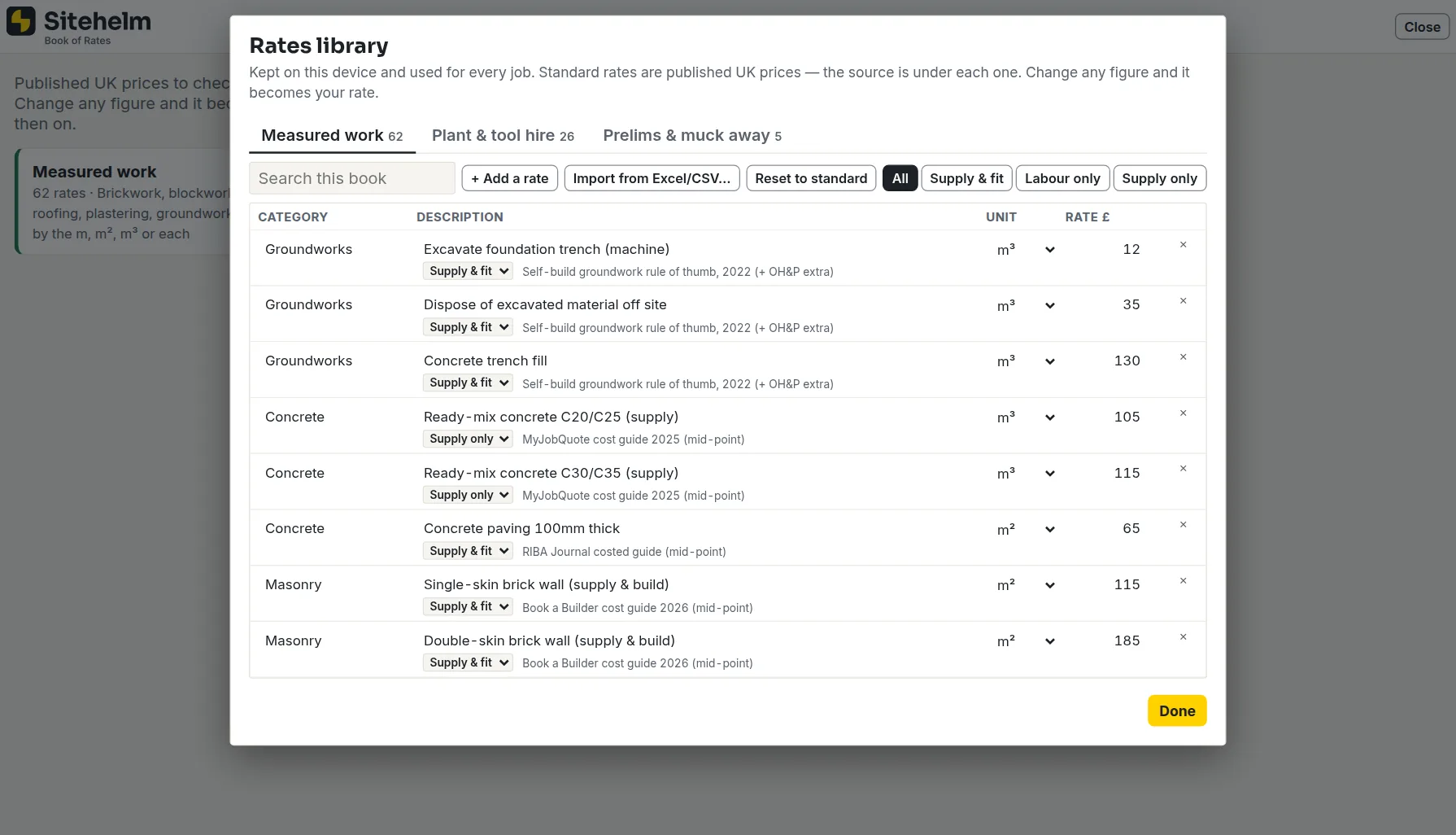Click Close button in top bar
Viewport: 1456px width, 835px height.
tap(1422, 27)
